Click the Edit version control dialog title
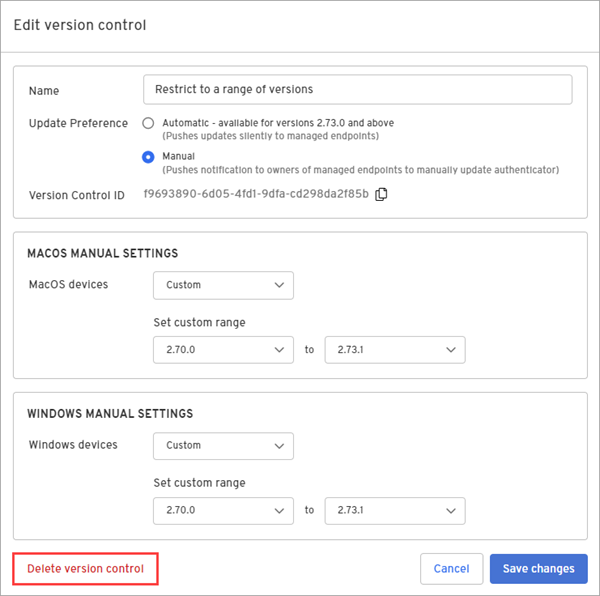This screenshot has height=596, width=600. click(x=80, y=25)
